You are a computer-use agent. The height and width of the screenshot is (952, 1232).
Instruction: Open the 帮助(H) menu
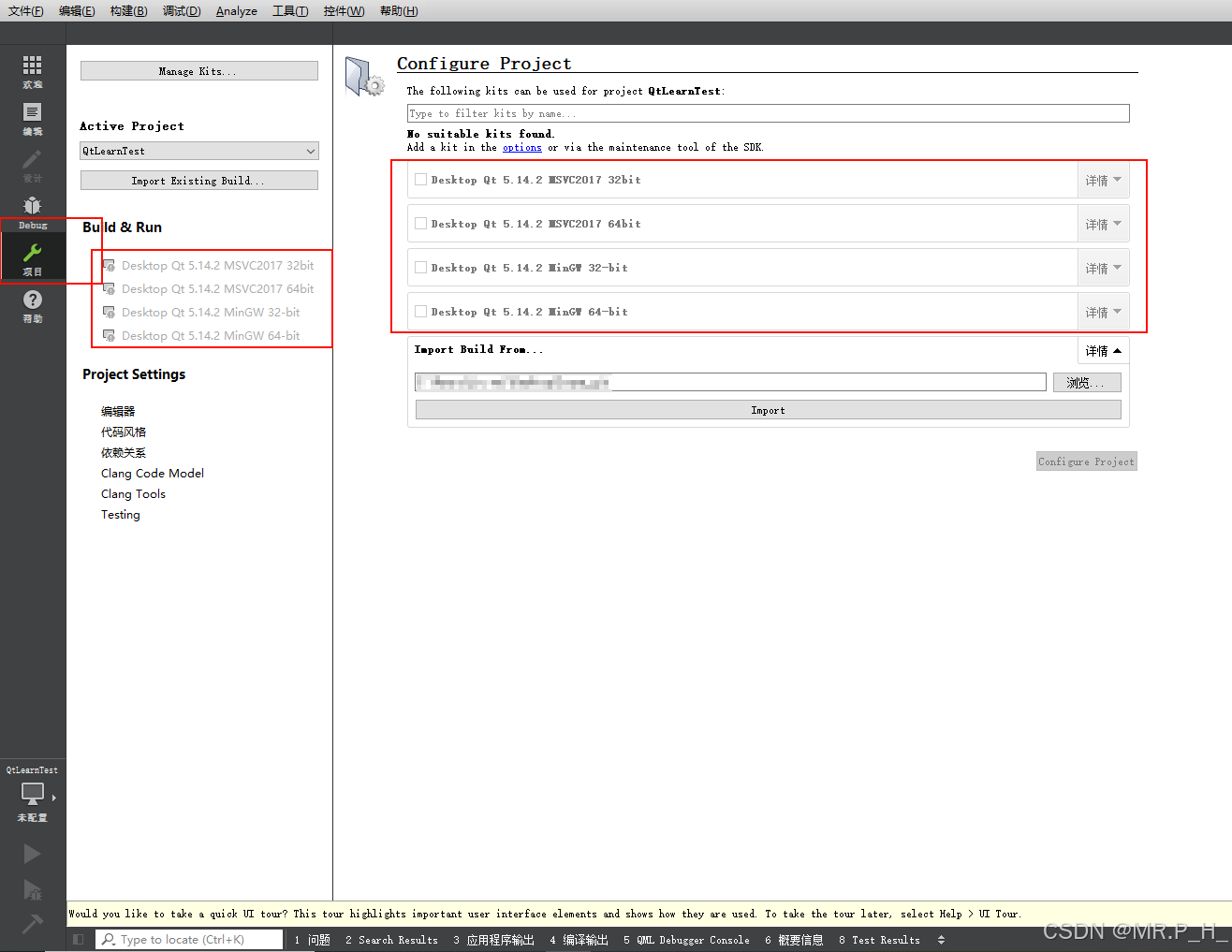399,11
